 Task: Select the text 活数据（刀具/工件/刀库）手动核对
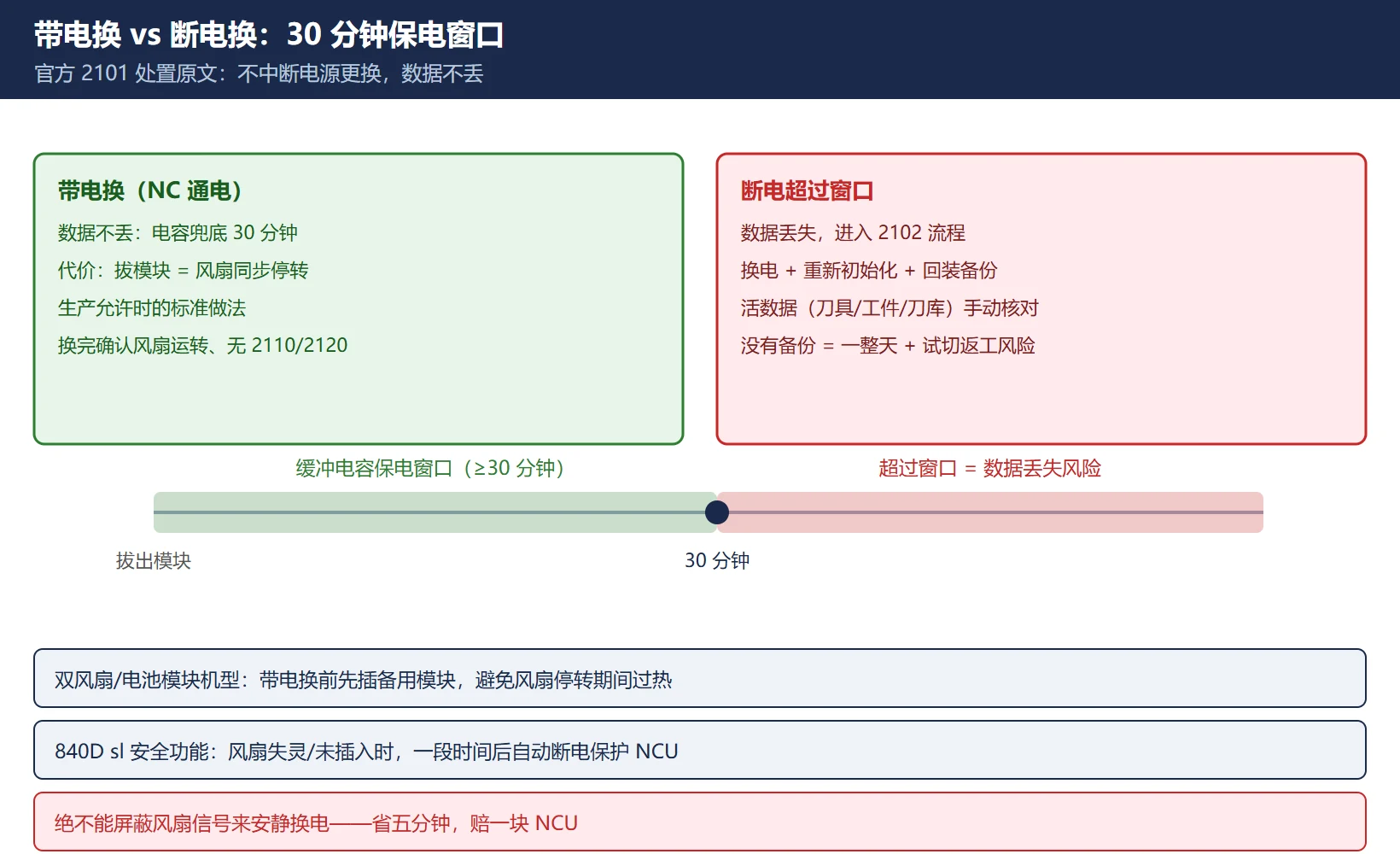(x=890, y=307)
